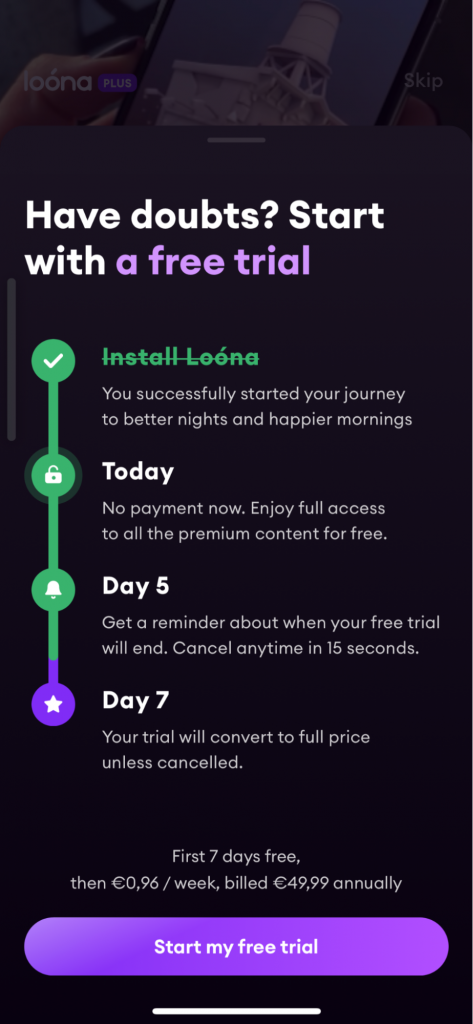Viewport: 473px width, 1024px height.
Task: Select the Day 7 step heading
Action: pyautogui.click(x=135, y=700)
